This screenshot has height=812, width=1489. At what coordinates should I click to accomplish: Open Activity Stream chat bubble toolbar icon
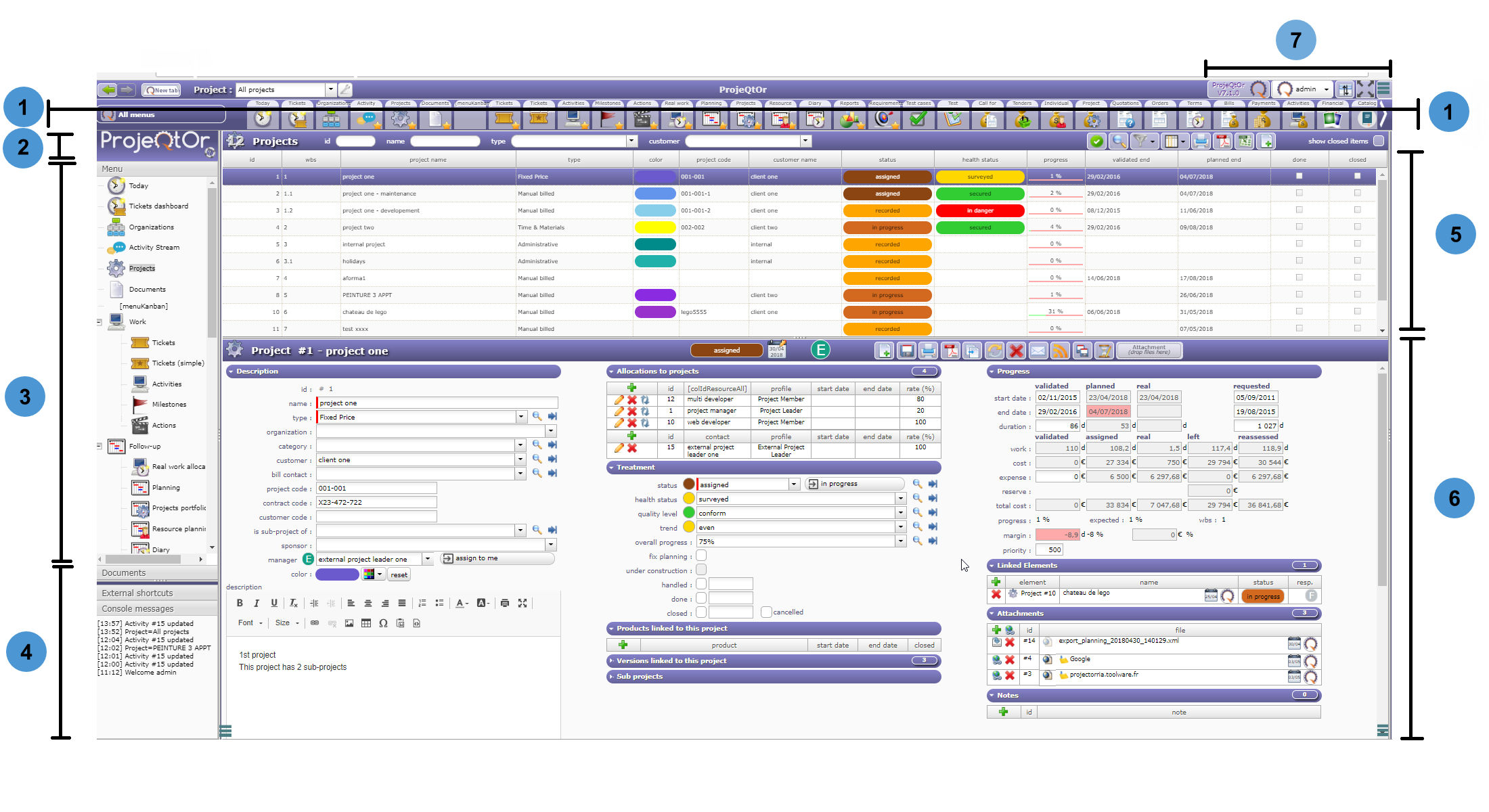[x=366, y=120]
